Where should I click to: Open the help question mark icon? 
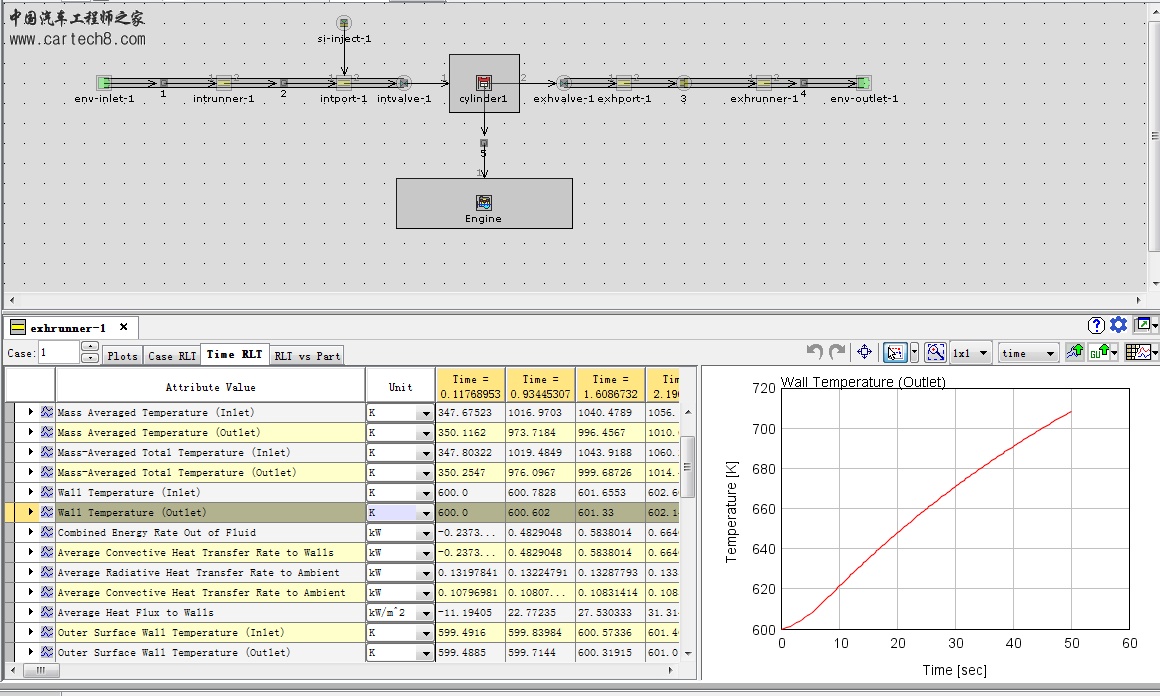pyautogui.click(x=1096, y=325)
